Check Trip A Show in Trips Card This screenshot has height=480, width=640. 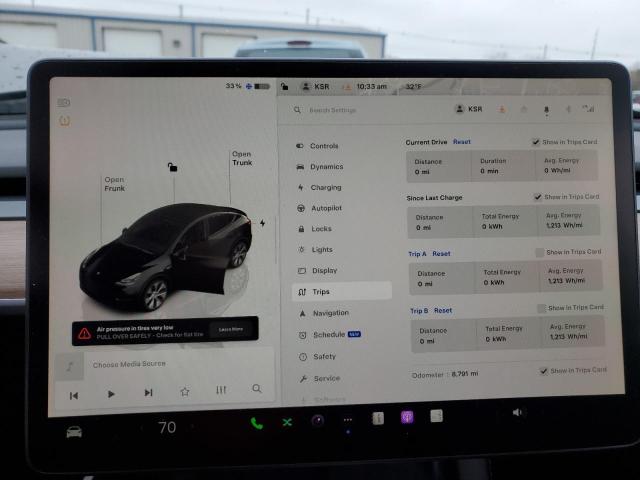pyautogui.click(x=540, y=253)
